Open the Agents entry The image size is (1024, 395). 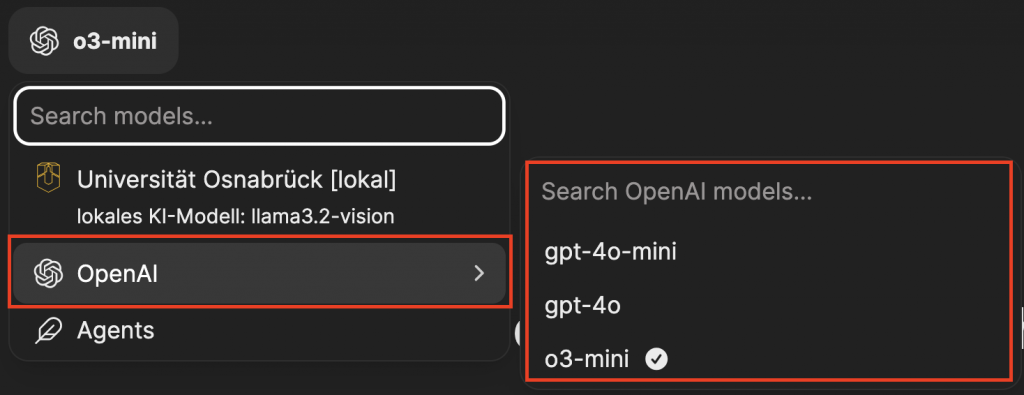point(259,330)
